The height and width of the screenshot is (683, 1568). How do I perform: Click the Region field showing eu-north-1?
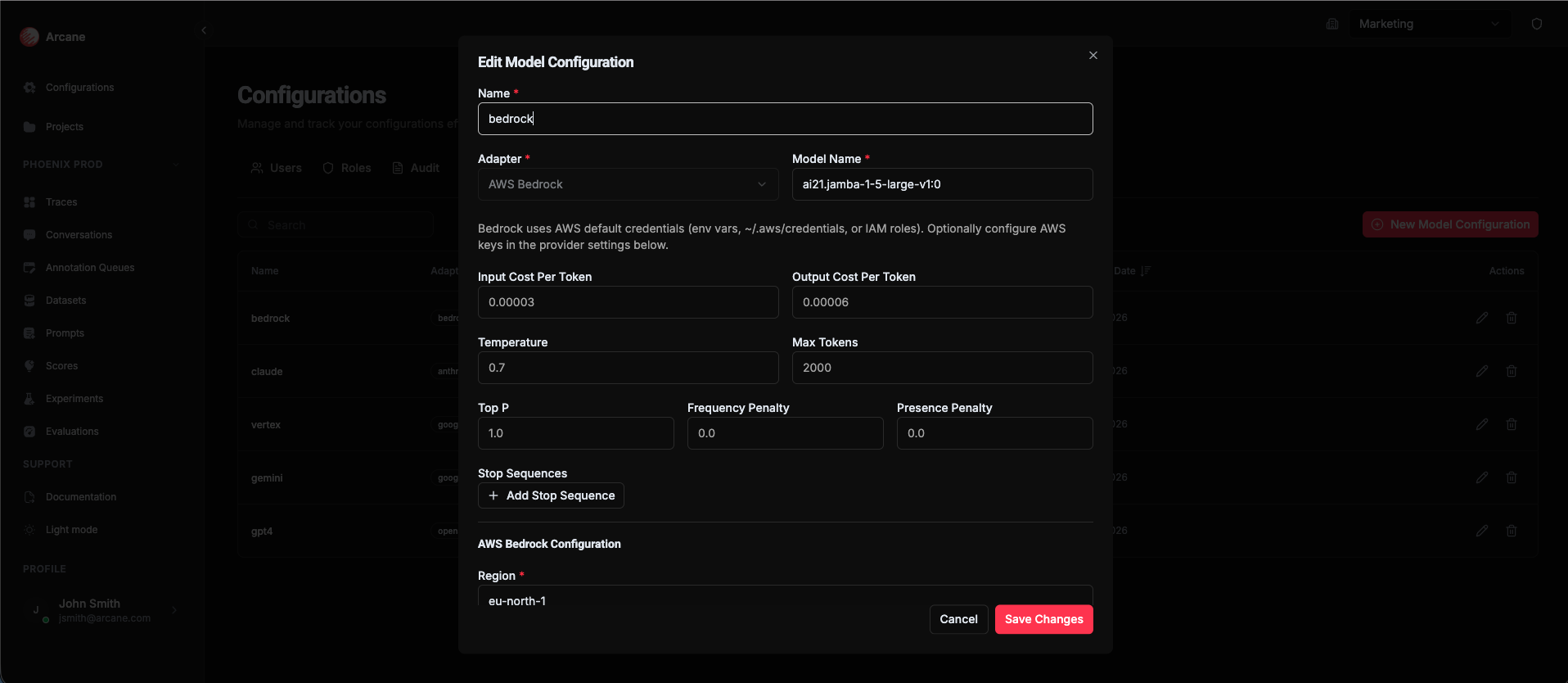tap(785, 596)
